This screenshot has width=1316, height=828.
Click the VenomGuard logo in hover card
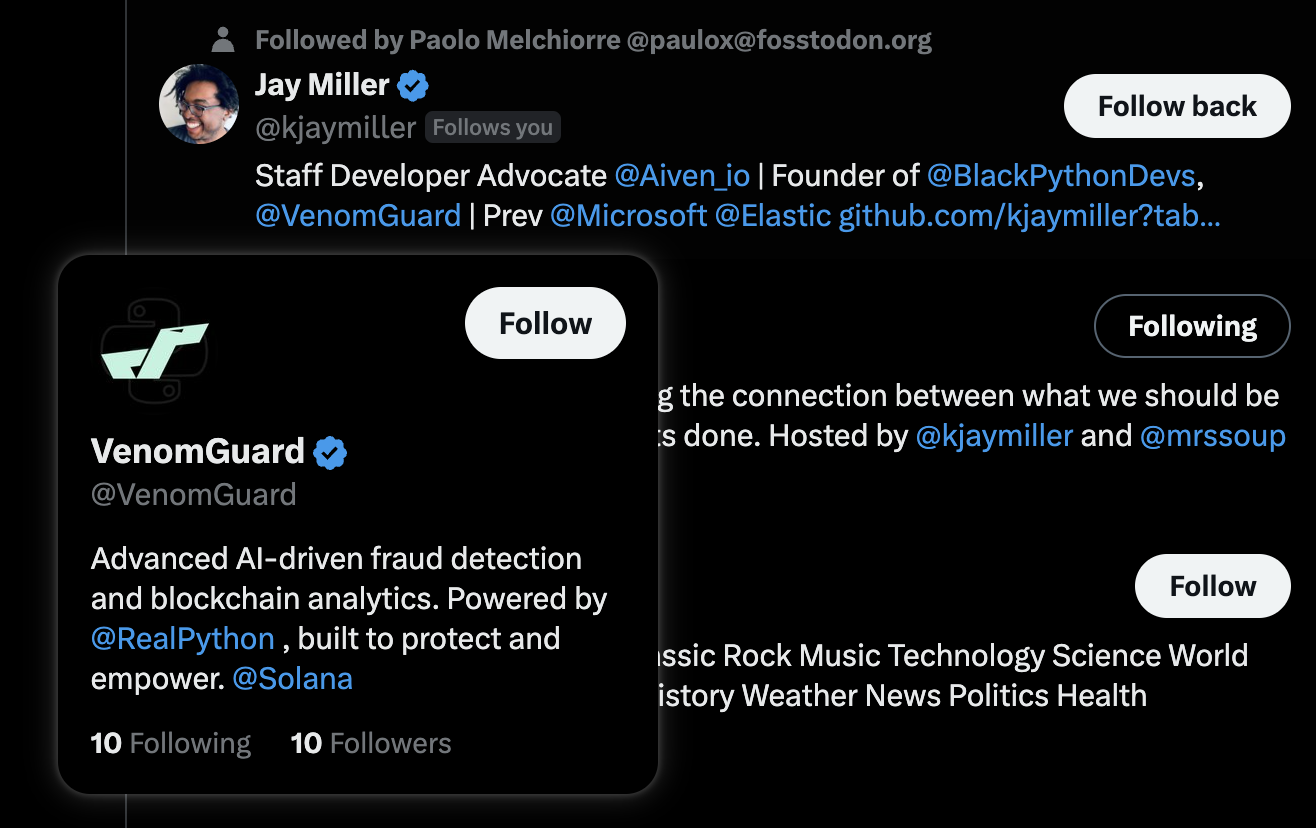tap(153, 350)
